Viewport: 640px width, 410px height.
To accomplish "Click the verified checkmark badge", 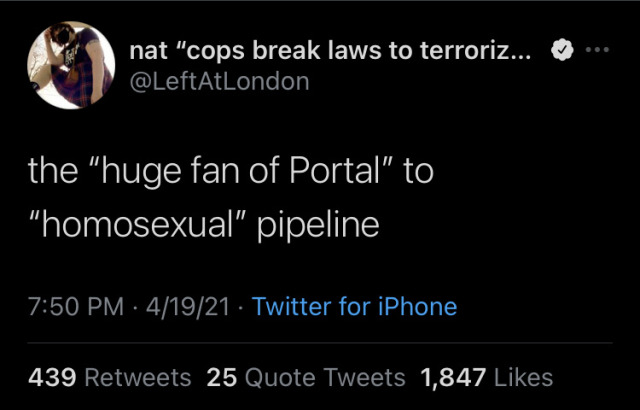I will pos(563,51).
